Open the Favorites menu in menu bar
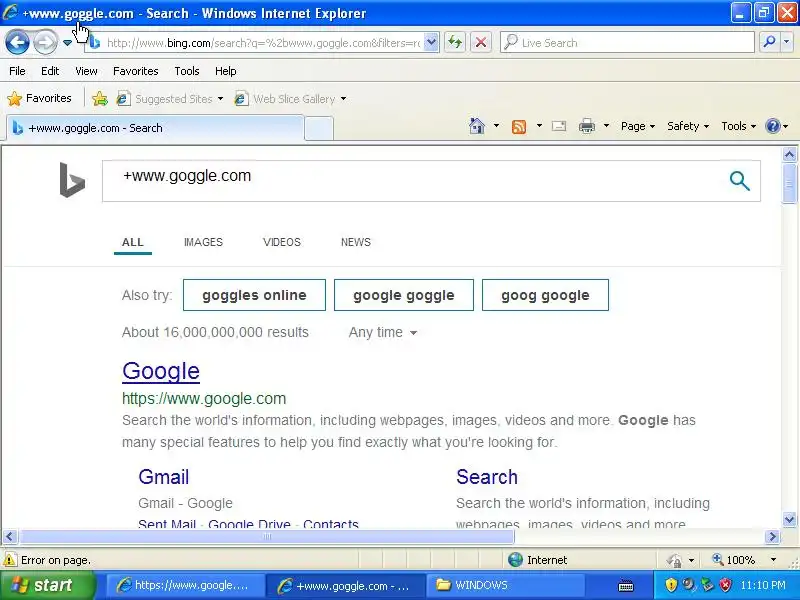Screen dimensions: 800x600 [x=136, y=71]
